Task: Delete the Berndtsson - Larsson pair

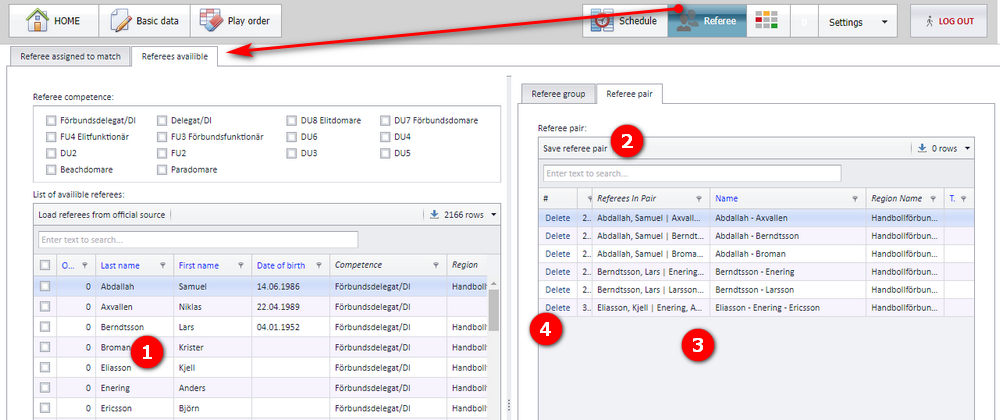Action: pyautogui.click(x=557, y=289)
